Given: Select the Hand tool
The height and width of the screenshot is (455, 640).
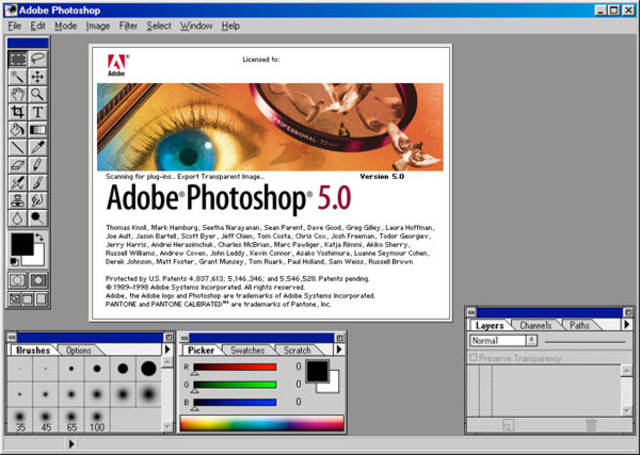Looking at the screenshot, I should [x=18, y=94].
